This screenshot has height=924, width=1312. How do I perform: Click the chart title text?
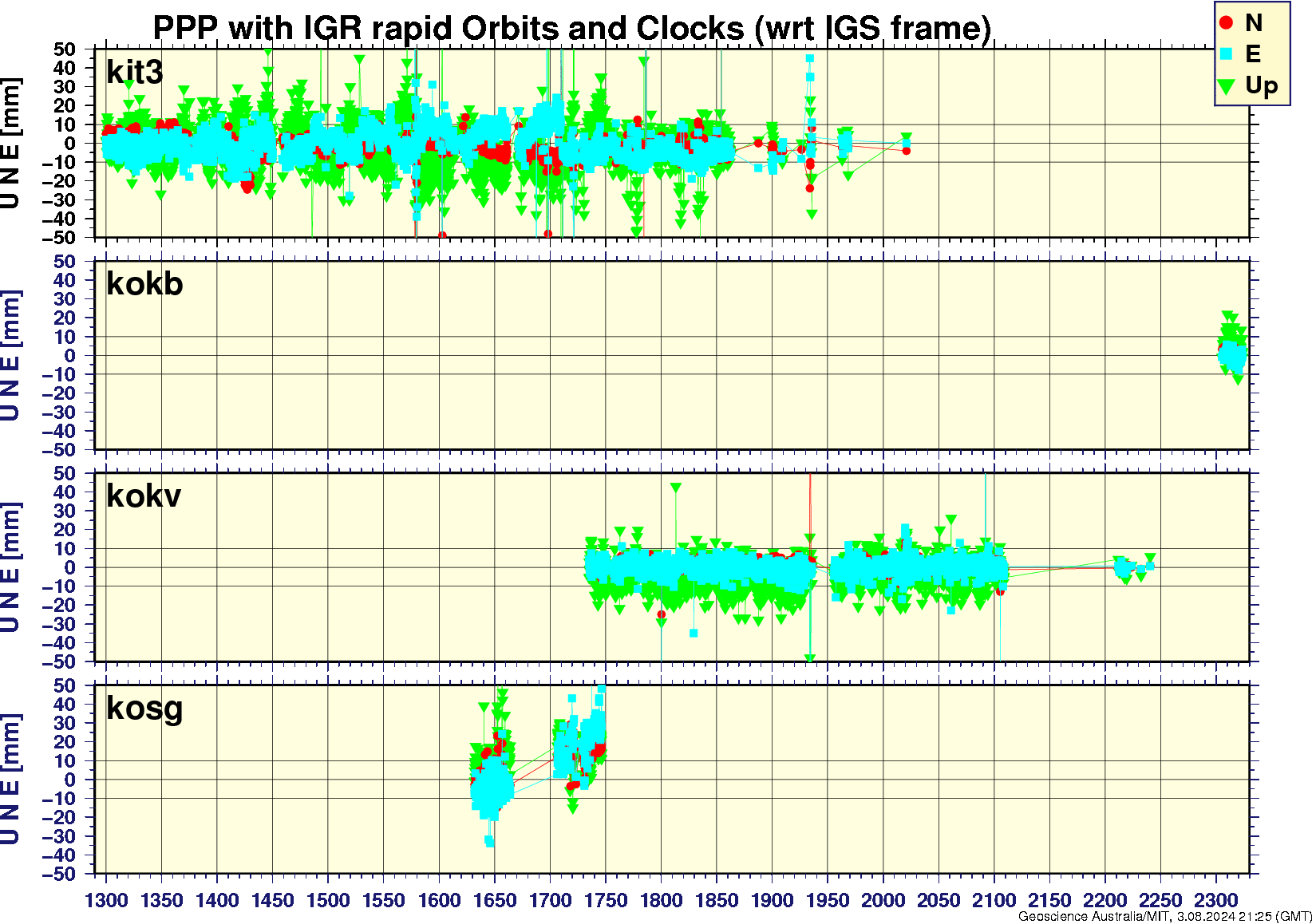click(x=571, y=28)
